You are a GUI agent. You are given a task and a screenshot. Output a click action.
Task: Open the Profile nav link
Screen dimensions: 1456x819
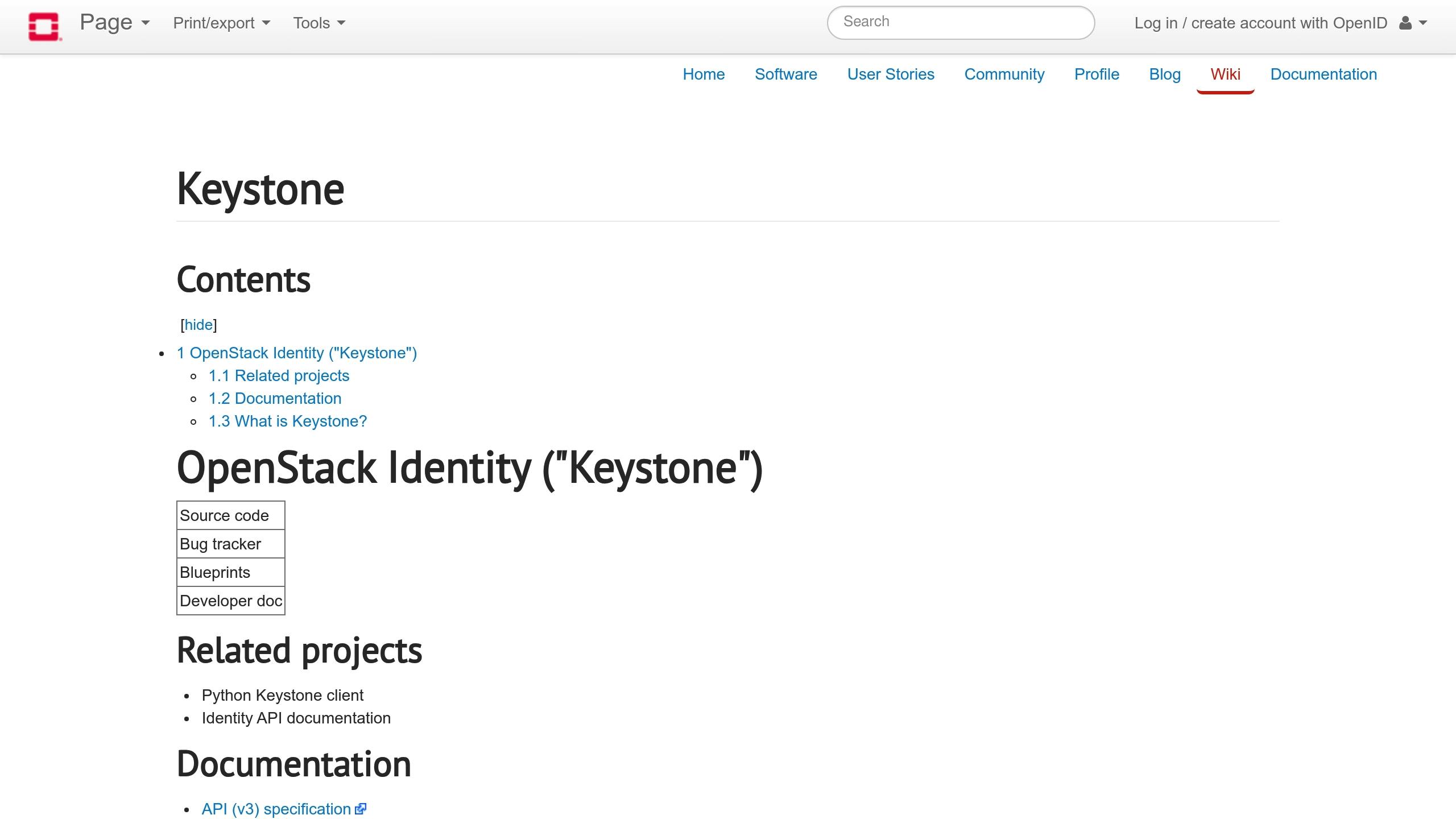click(1097, 75)
